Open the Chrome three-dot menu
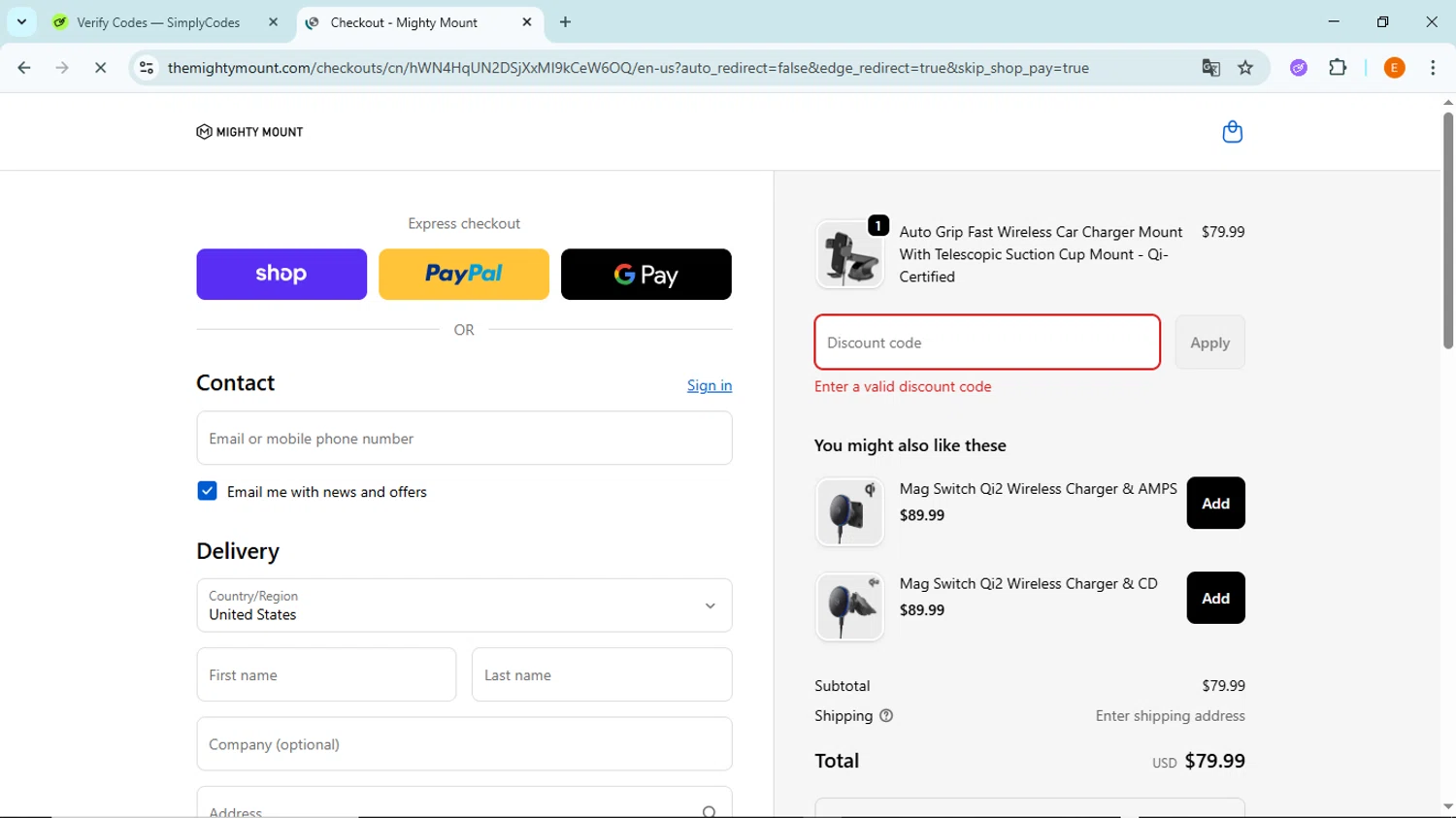This screenshot has height=818, width=1456. tap(1433, 68)
